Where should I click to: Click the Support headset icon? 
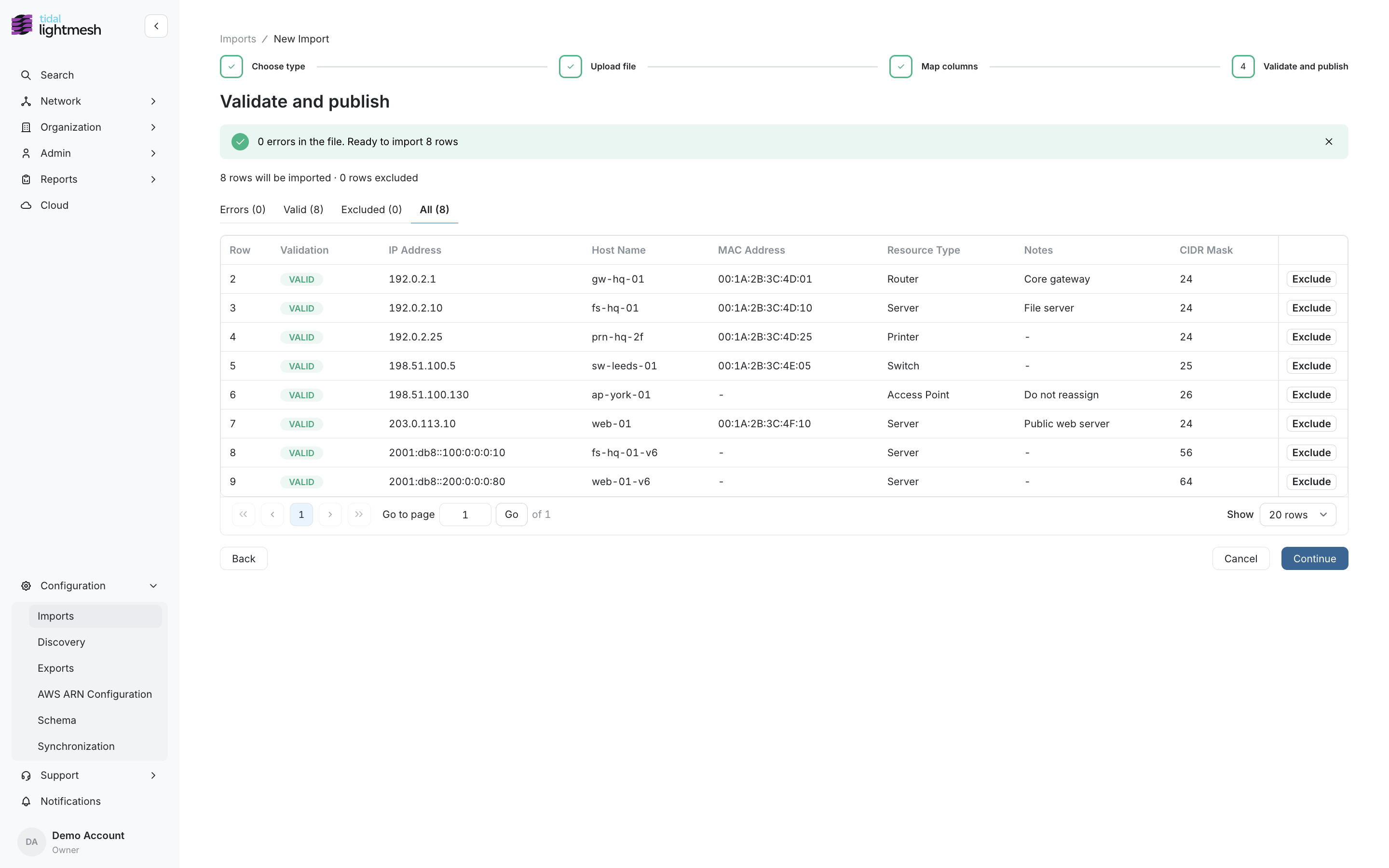click(26, 775)
